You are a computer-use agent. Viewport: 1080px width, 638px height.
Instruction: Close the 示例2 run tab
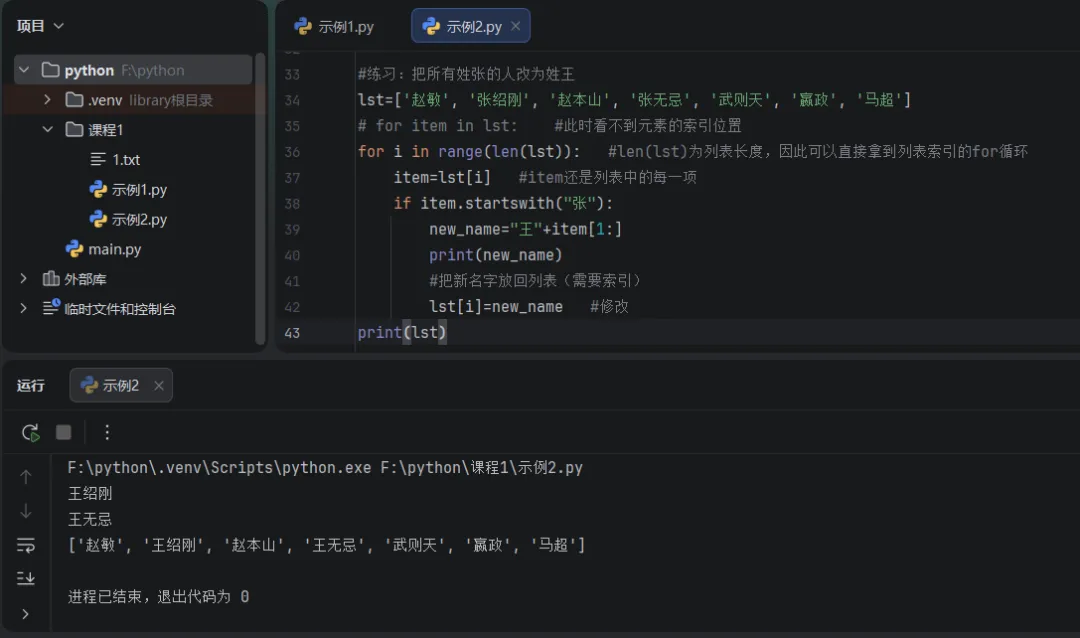tap(158, 385)
